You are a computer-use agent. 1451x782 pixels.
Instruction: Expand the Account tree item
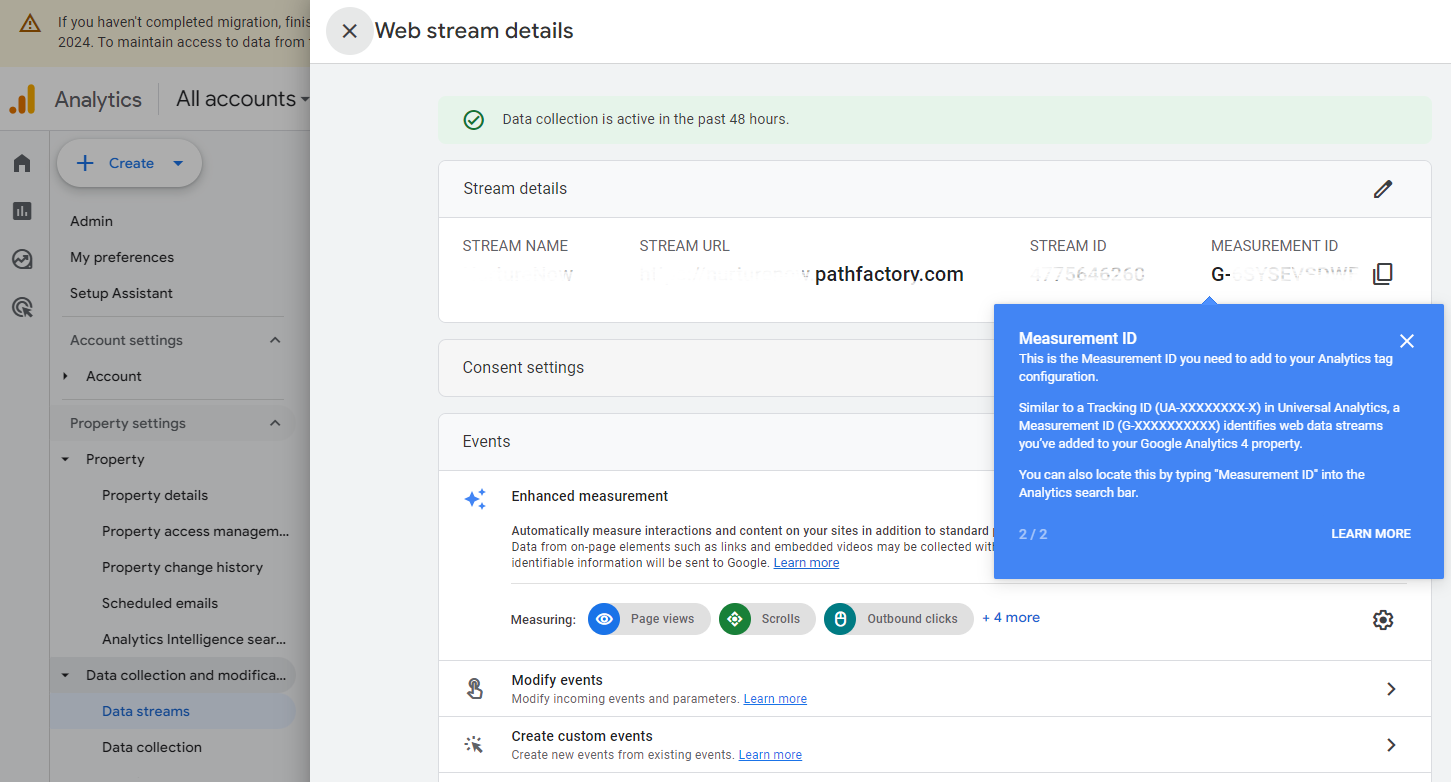[x=65, y=376]
